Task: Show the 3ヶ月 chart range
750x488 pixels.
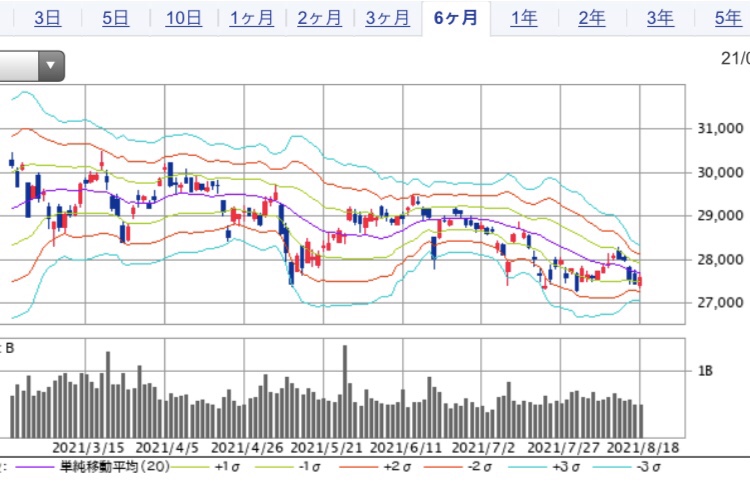Action: [388, 18]
